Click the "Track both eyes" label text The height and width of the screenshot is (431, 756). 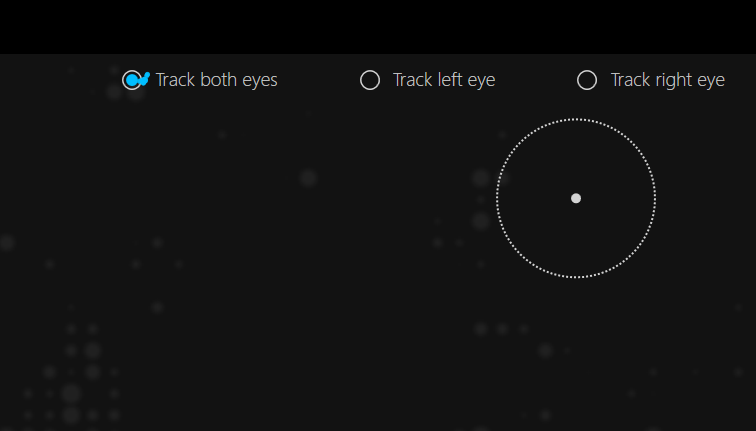pyautogui.click(x=216, y=80)
